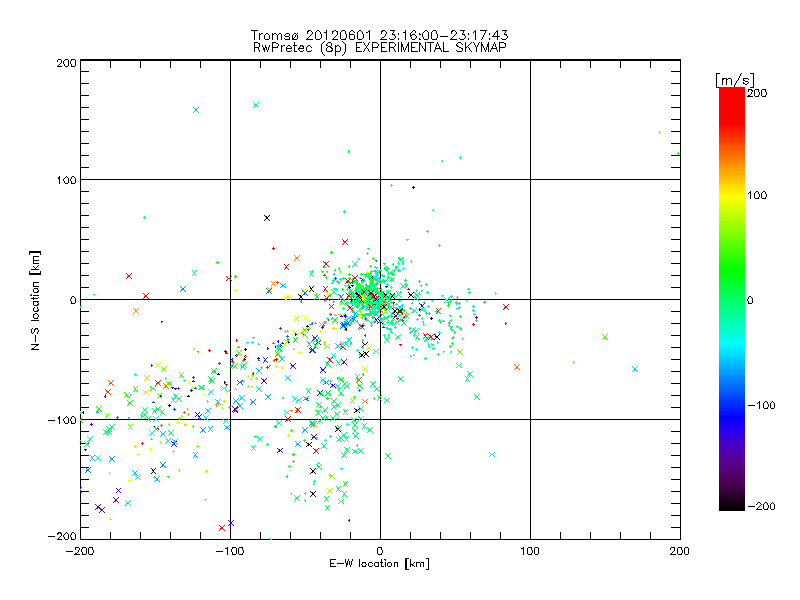
Task: Click the x-axis tick label '-200'
Action: click(80, 551)
